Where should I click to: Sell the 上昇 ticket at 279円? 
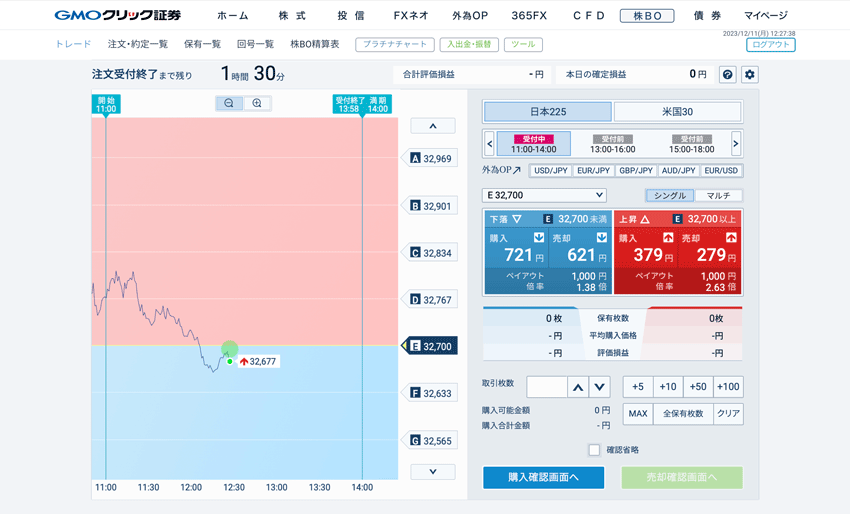click(710, 248)
